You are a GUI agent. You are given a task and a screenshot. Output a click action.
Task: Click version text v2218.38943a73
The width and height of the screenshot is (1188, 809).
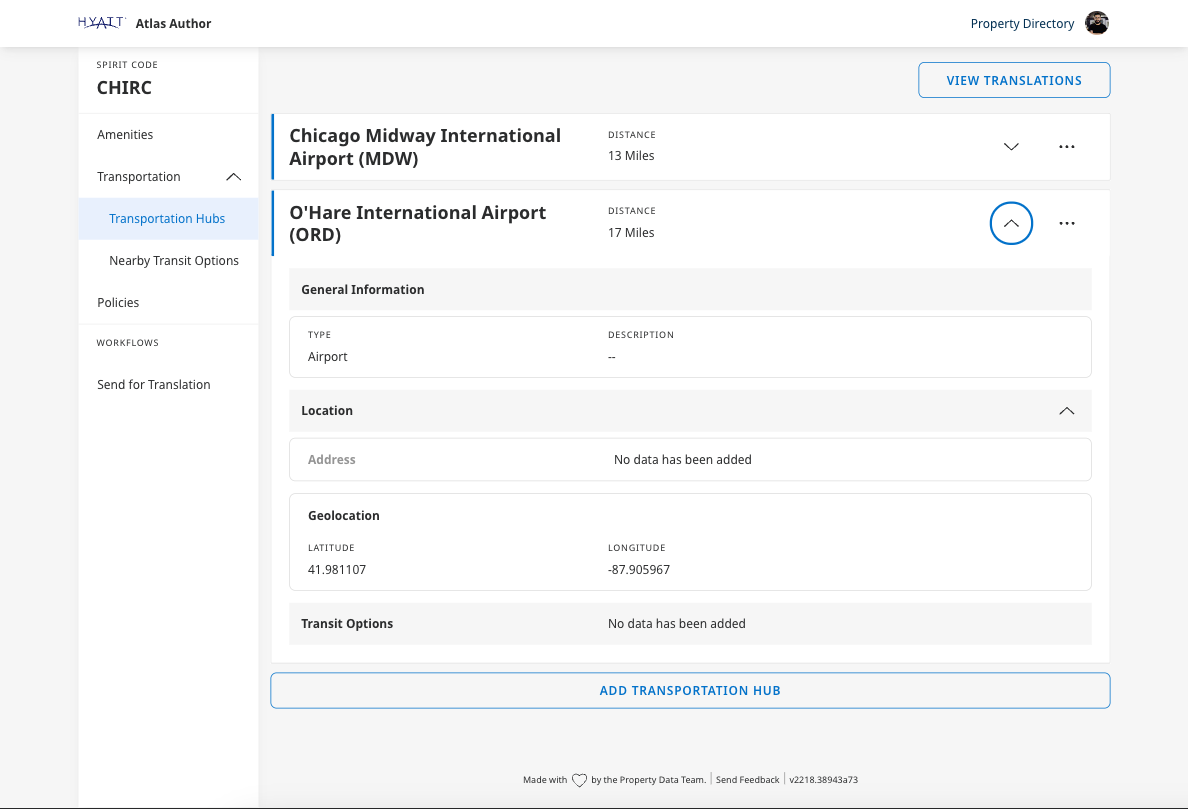pyautogui.click(x=824, y=779)
